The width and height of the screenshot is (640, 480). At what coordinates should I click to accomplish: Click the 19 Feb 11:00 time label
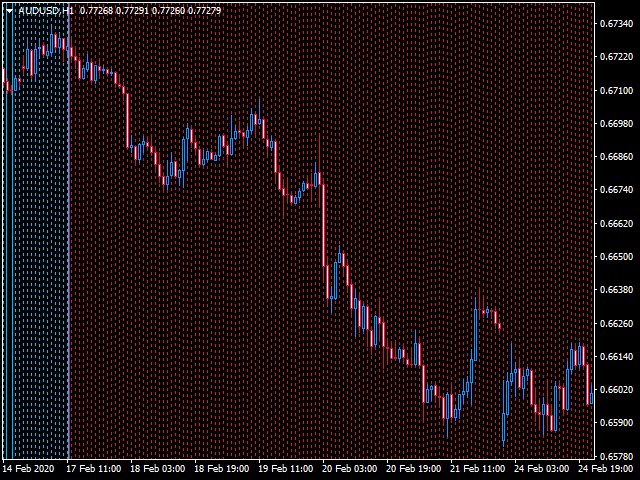click(x=286, y=469)
